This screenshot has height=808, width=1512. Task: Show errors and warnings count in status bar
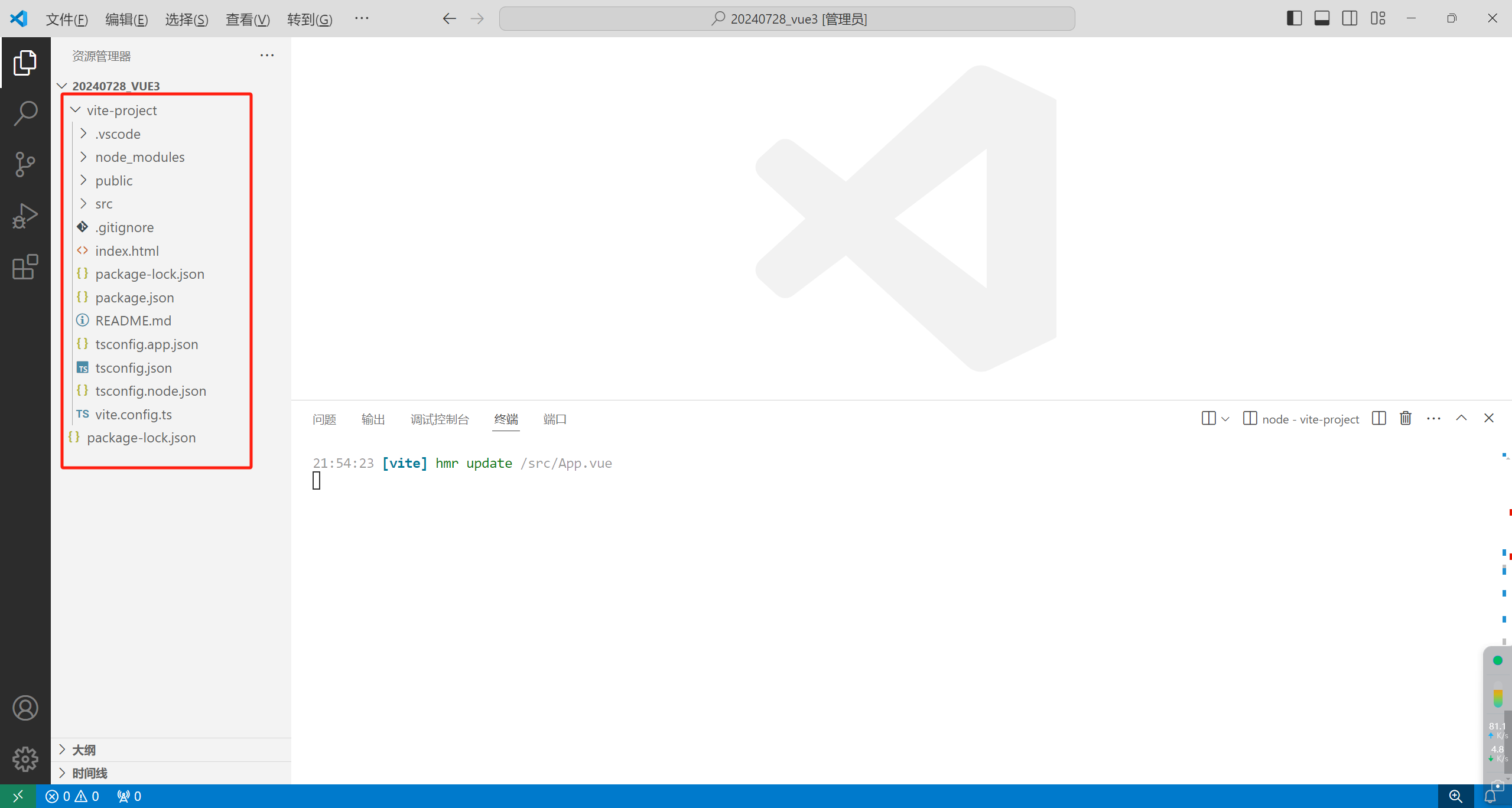(72, 796)
